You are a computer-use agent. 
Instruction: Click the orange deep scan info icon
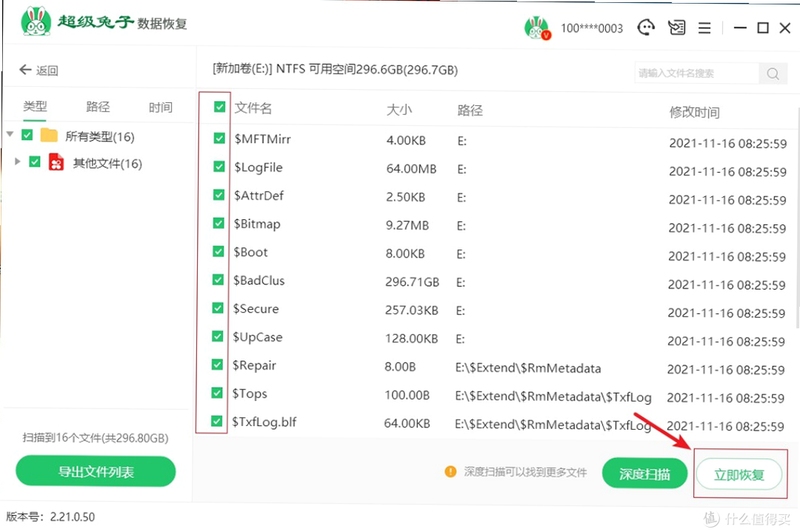point(451,471)
